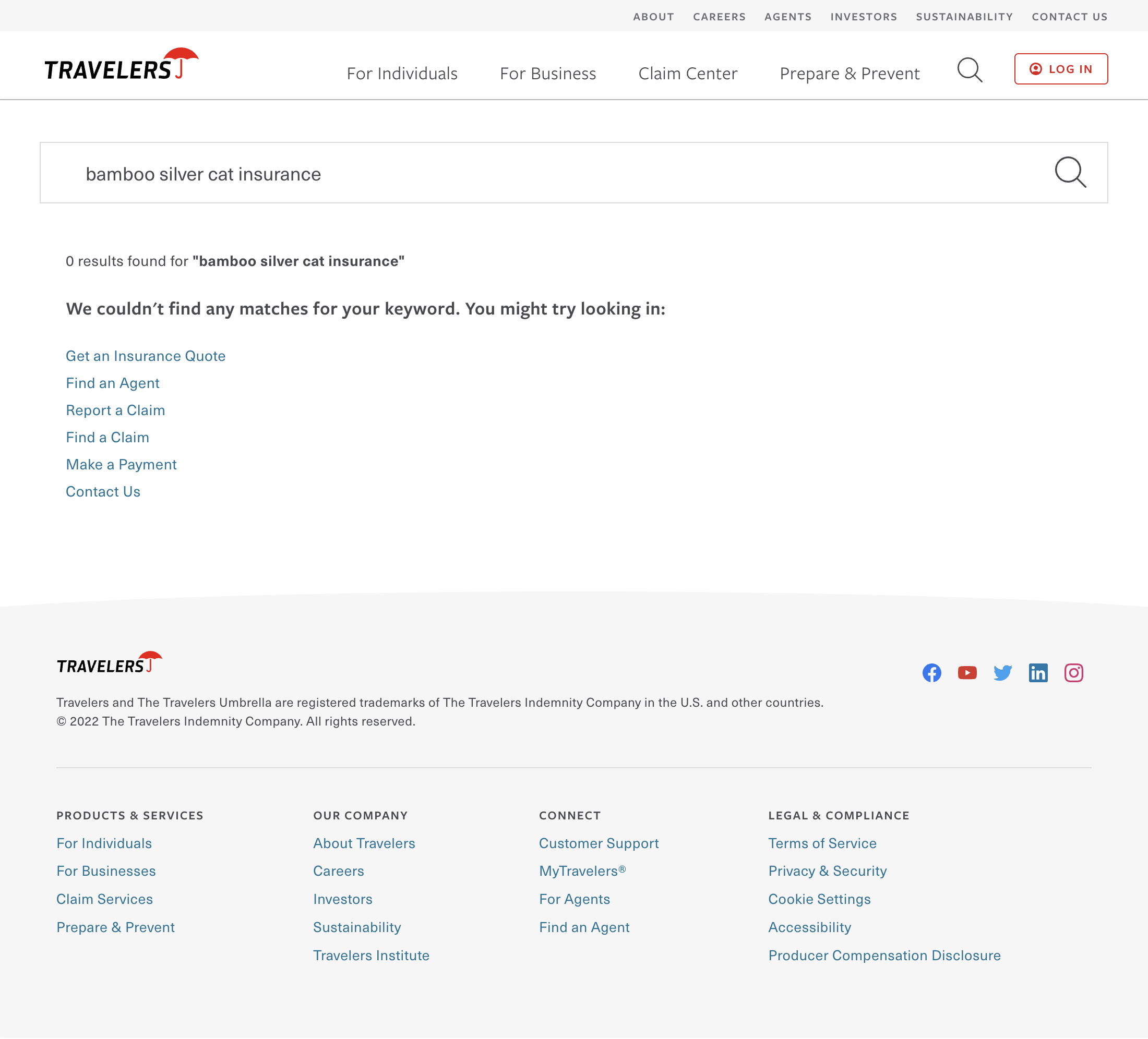Open the INVESTORS link in the top bar
The image size is (1148, 1039).
863,17
